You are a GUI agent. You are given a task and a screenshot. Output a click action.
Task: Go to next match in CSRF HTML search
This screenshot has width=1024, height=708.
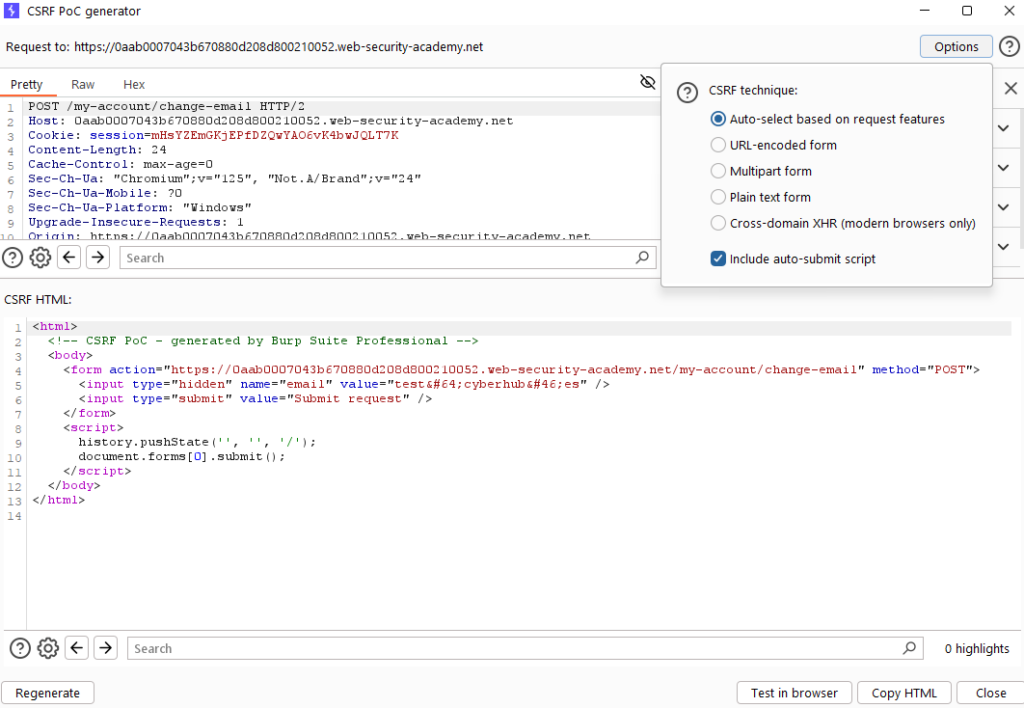point(106,648)
